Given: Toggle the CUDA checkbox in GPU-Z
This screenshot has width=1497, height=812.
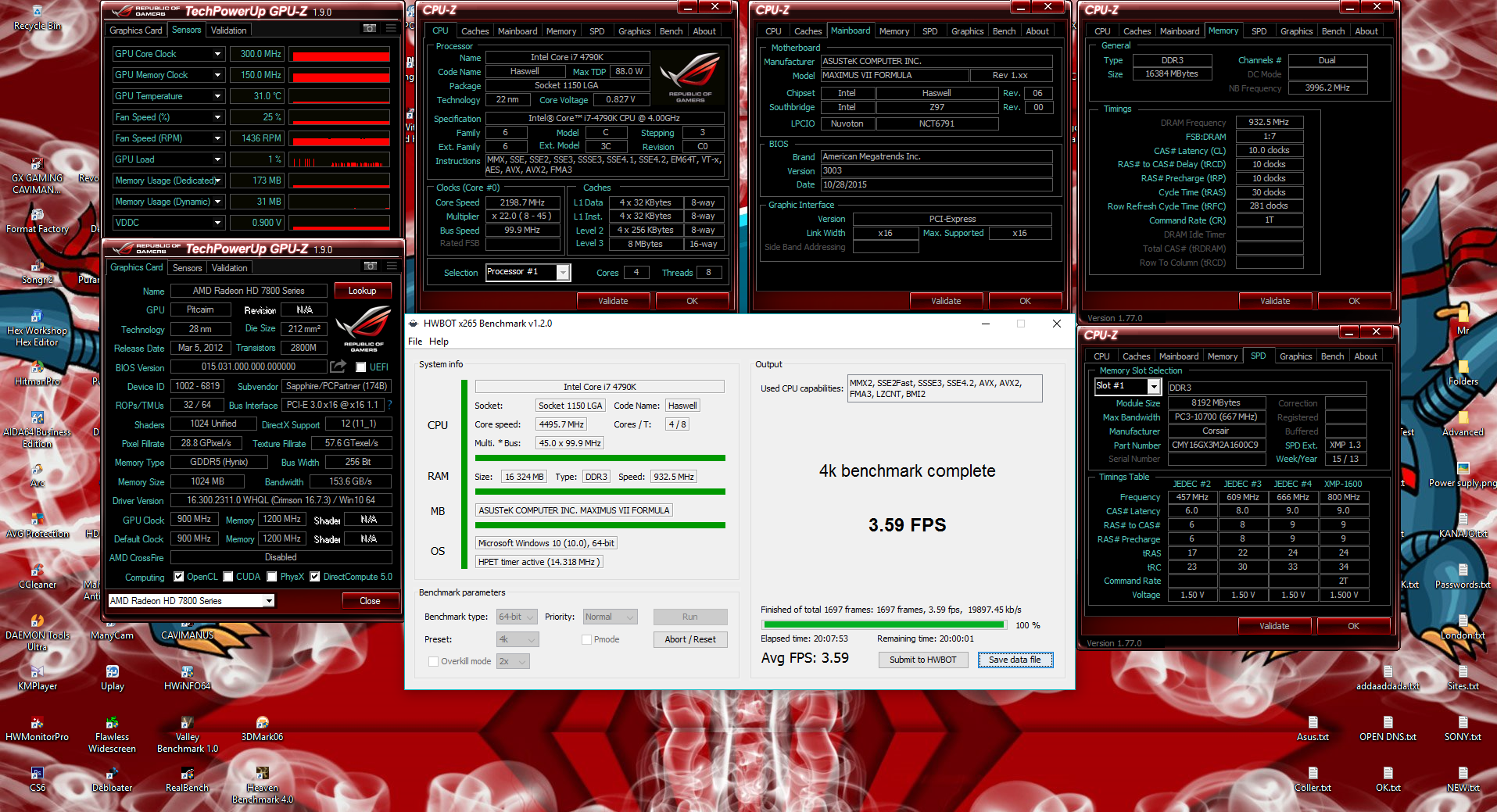Looking at the screenshot, I should pyautogui.click(x=228, y=577).
